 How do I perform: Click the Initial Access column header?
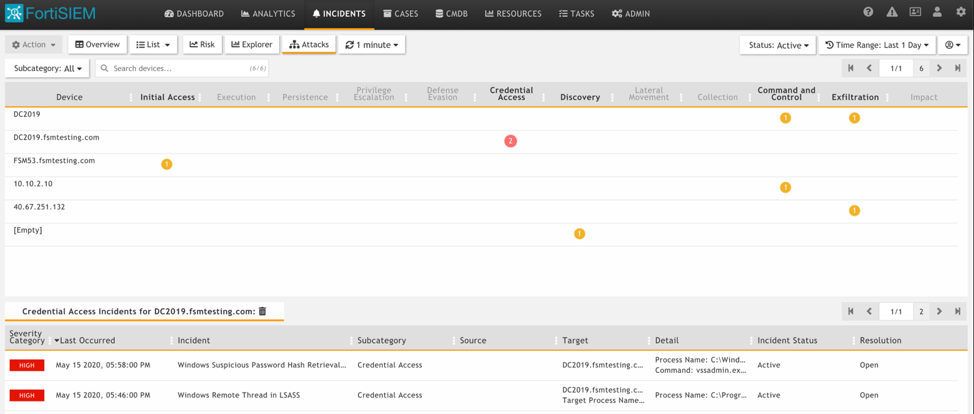[167, 97]
